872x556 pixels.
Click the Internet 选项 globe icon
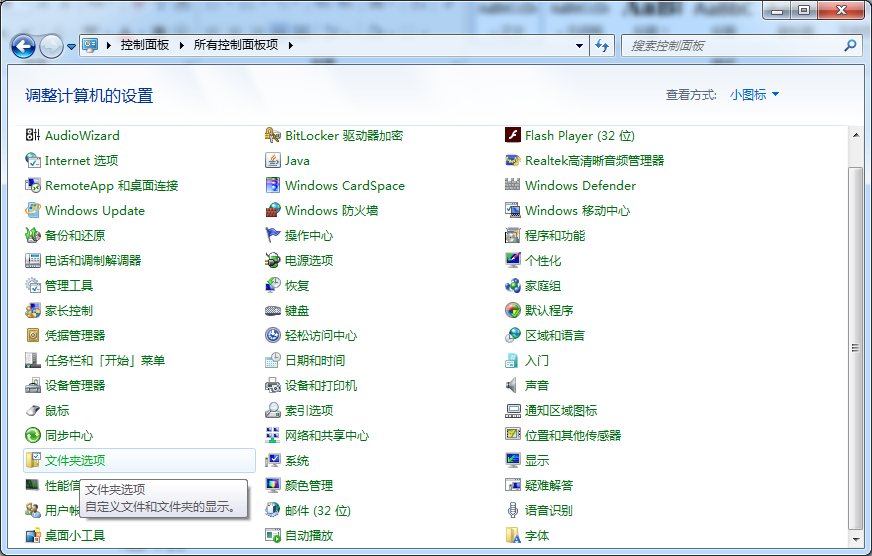(33, 160)
